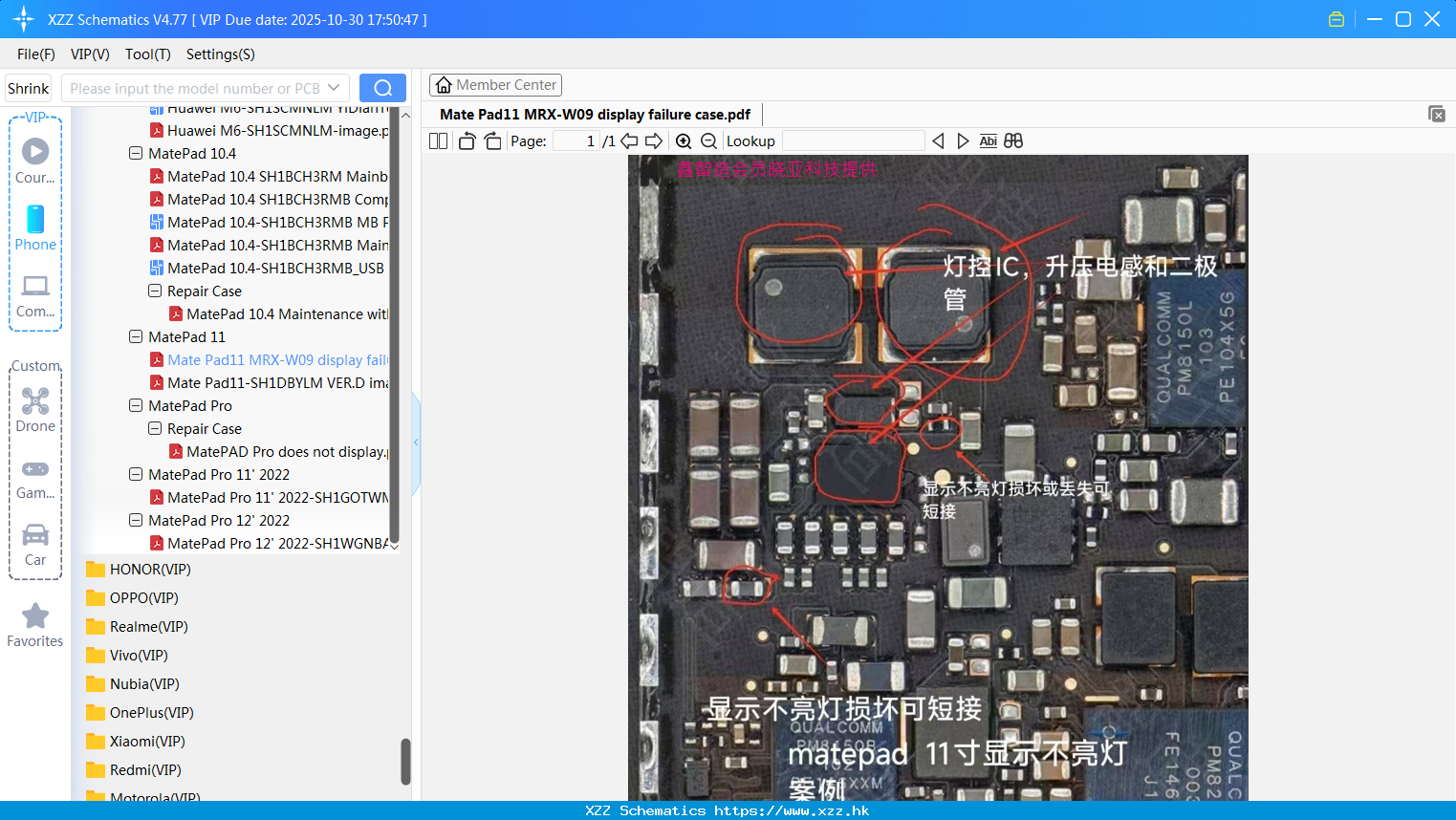The image size is (1456, 820).
Task: Collapse the MatePad Pro 12' 2022 node
Action: (136, 520)
